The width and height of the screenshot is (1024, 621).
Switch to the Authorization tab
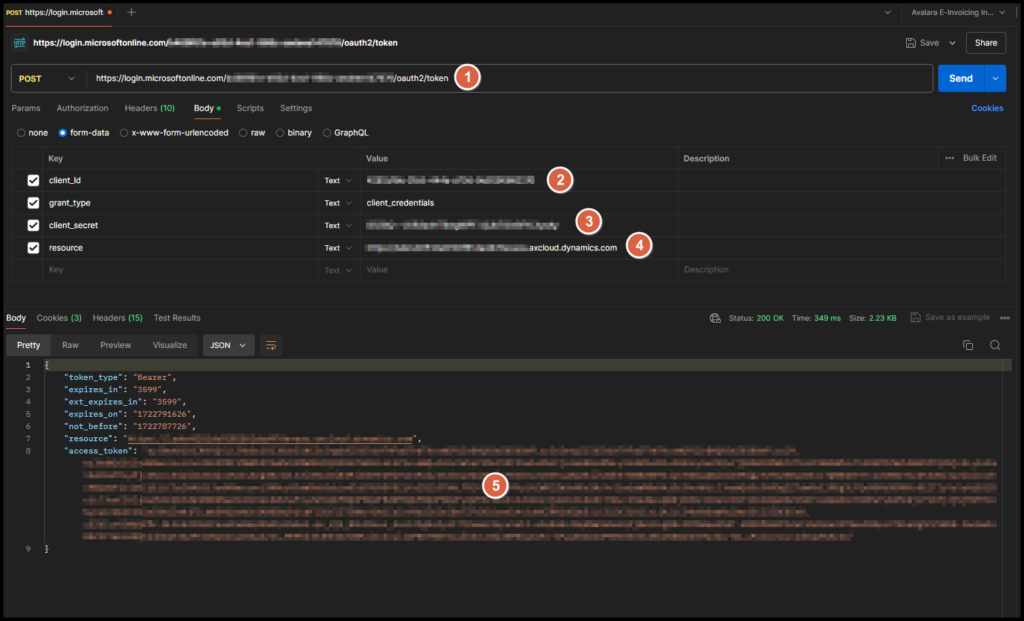coord(82,108)
